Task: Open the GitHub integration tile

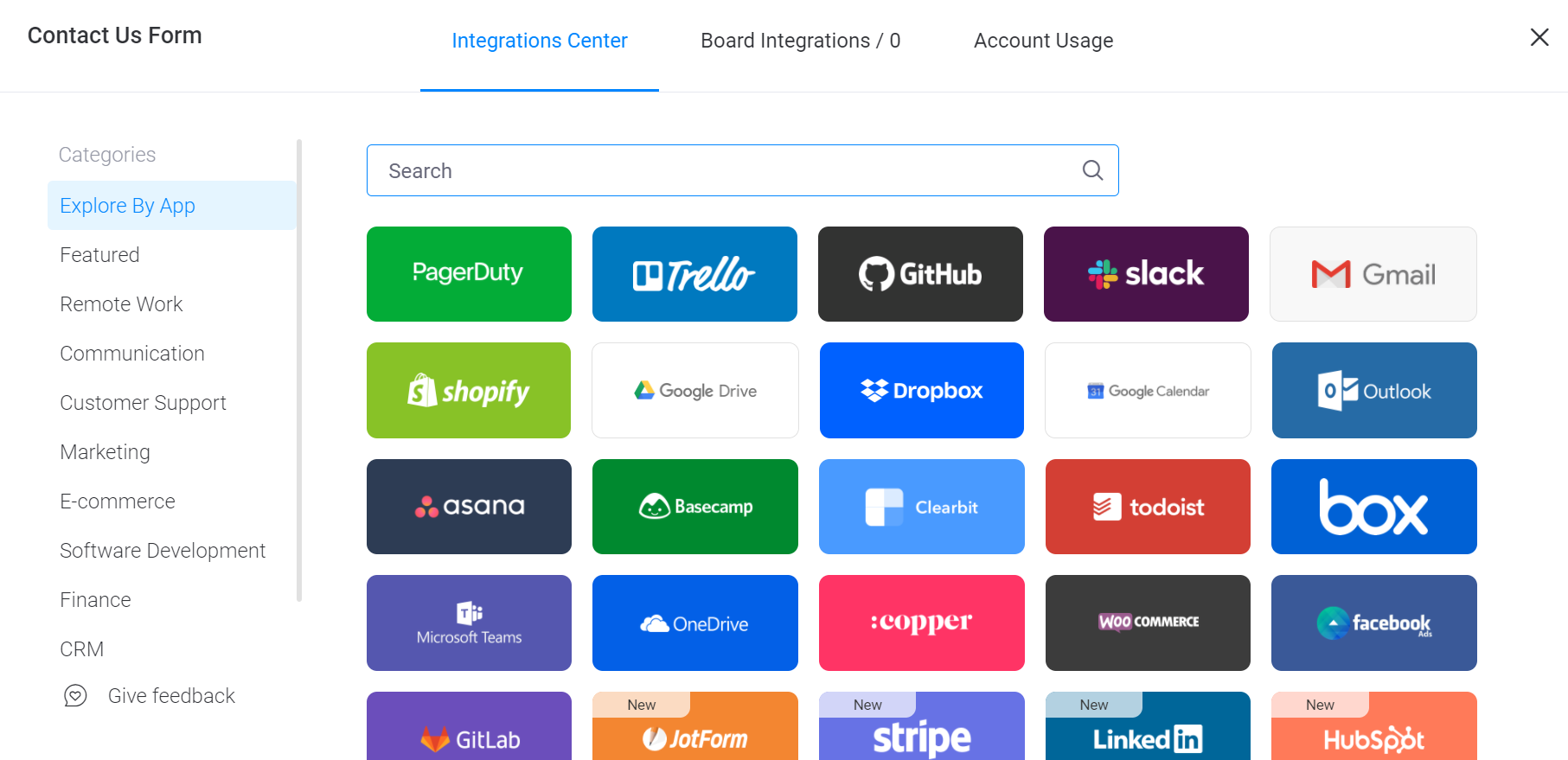Action: [920, 274]
